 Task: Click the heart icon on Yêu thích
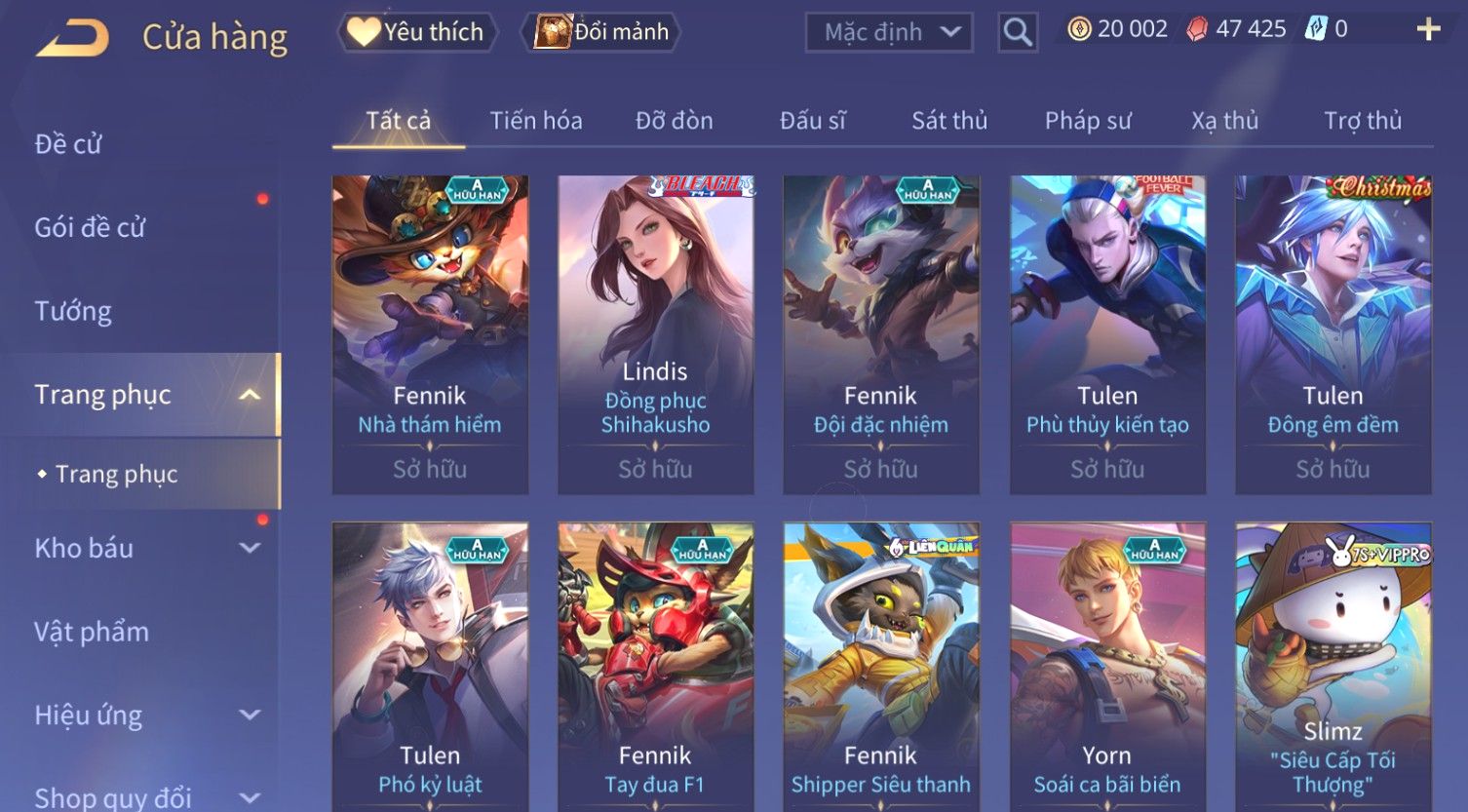click(x=364, y=32)
